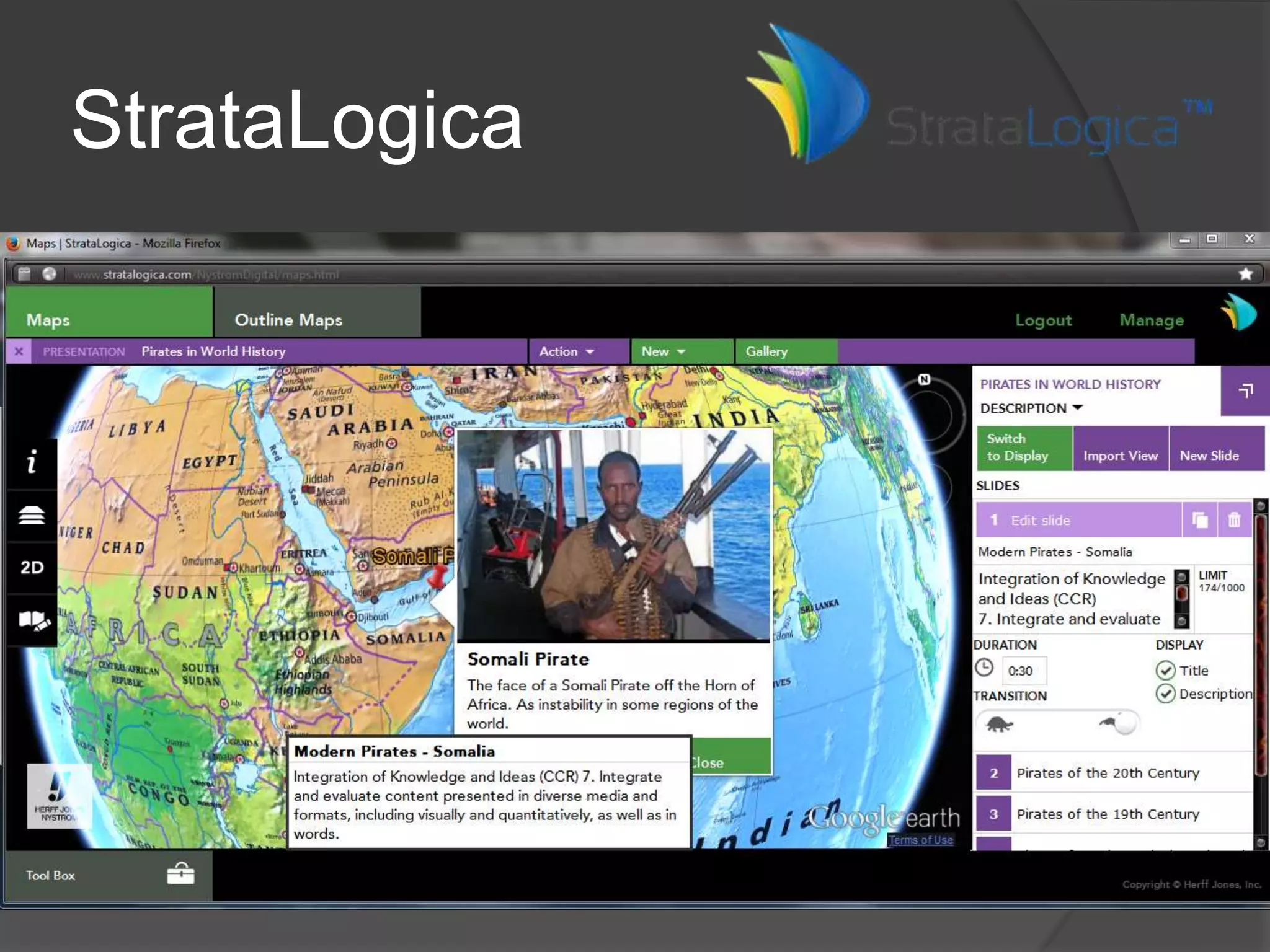This screenshot has width=1270, height=952.
Task: Open the info panel icon
Action: [x=32, y=462]
